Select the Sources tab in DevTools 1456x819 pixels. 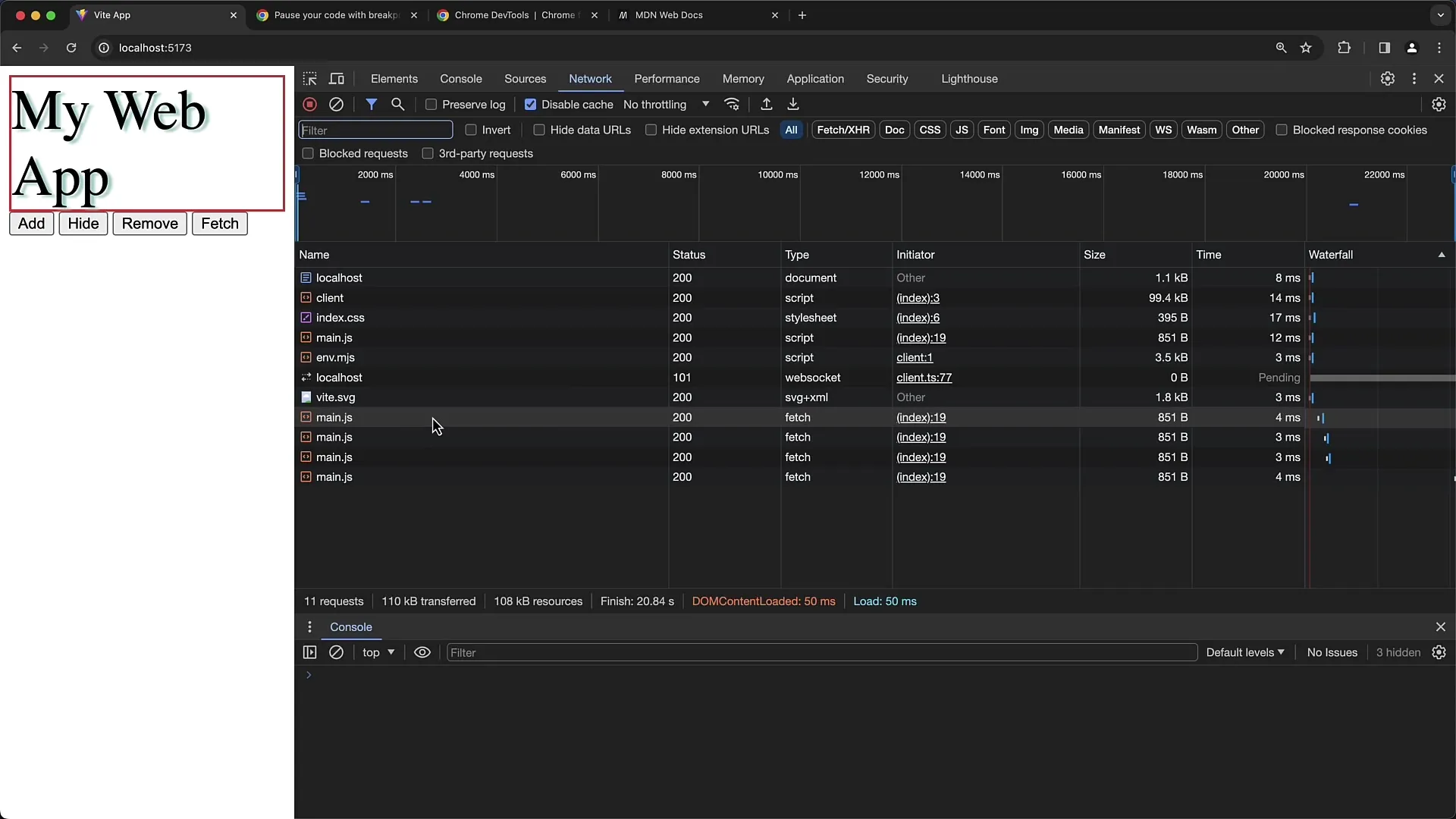[x=525, y=78]
